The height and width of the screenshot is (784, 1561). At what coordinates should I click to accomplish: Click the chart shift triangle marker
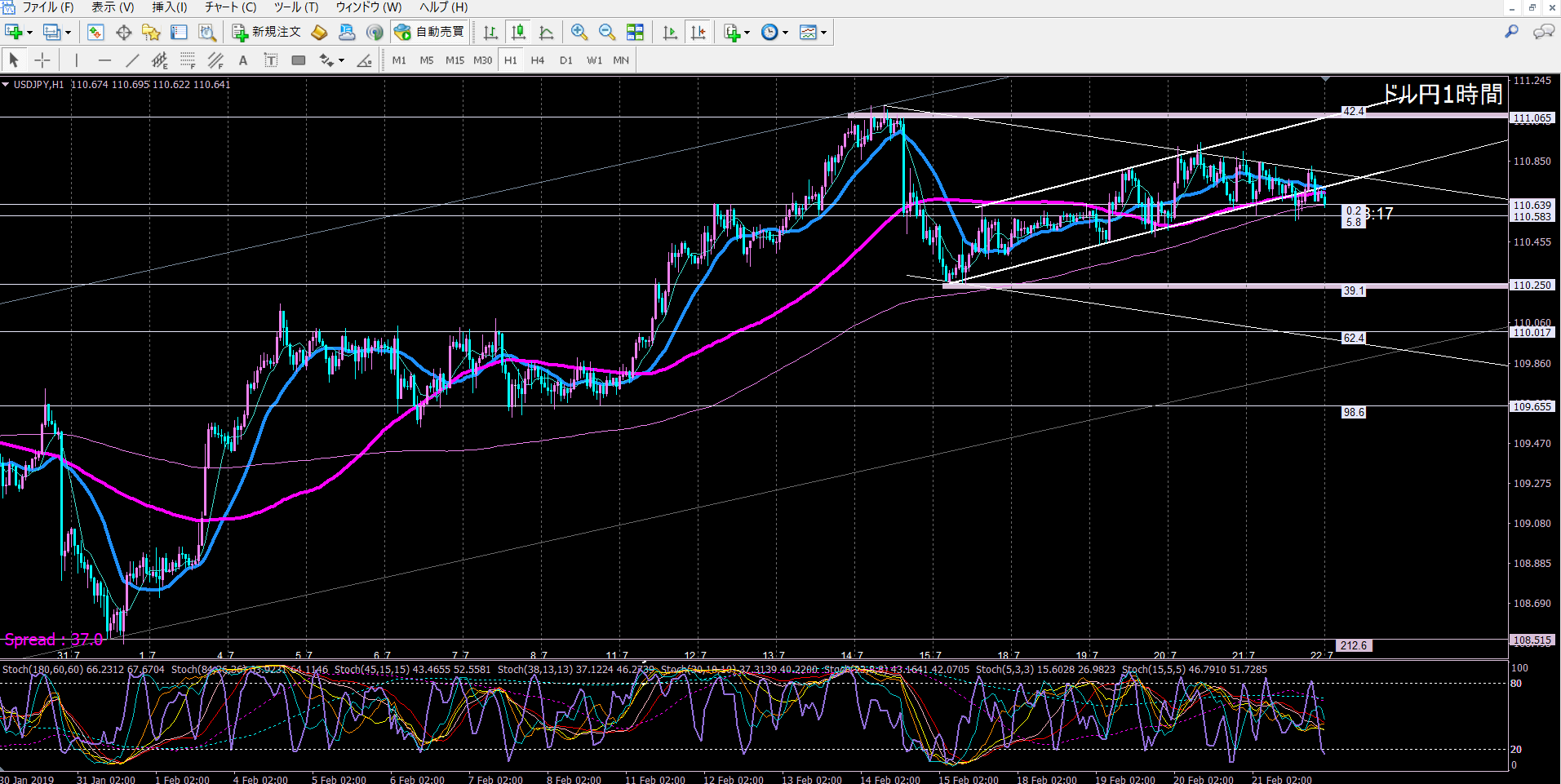pyautogui.click(x=1325, y=79)
